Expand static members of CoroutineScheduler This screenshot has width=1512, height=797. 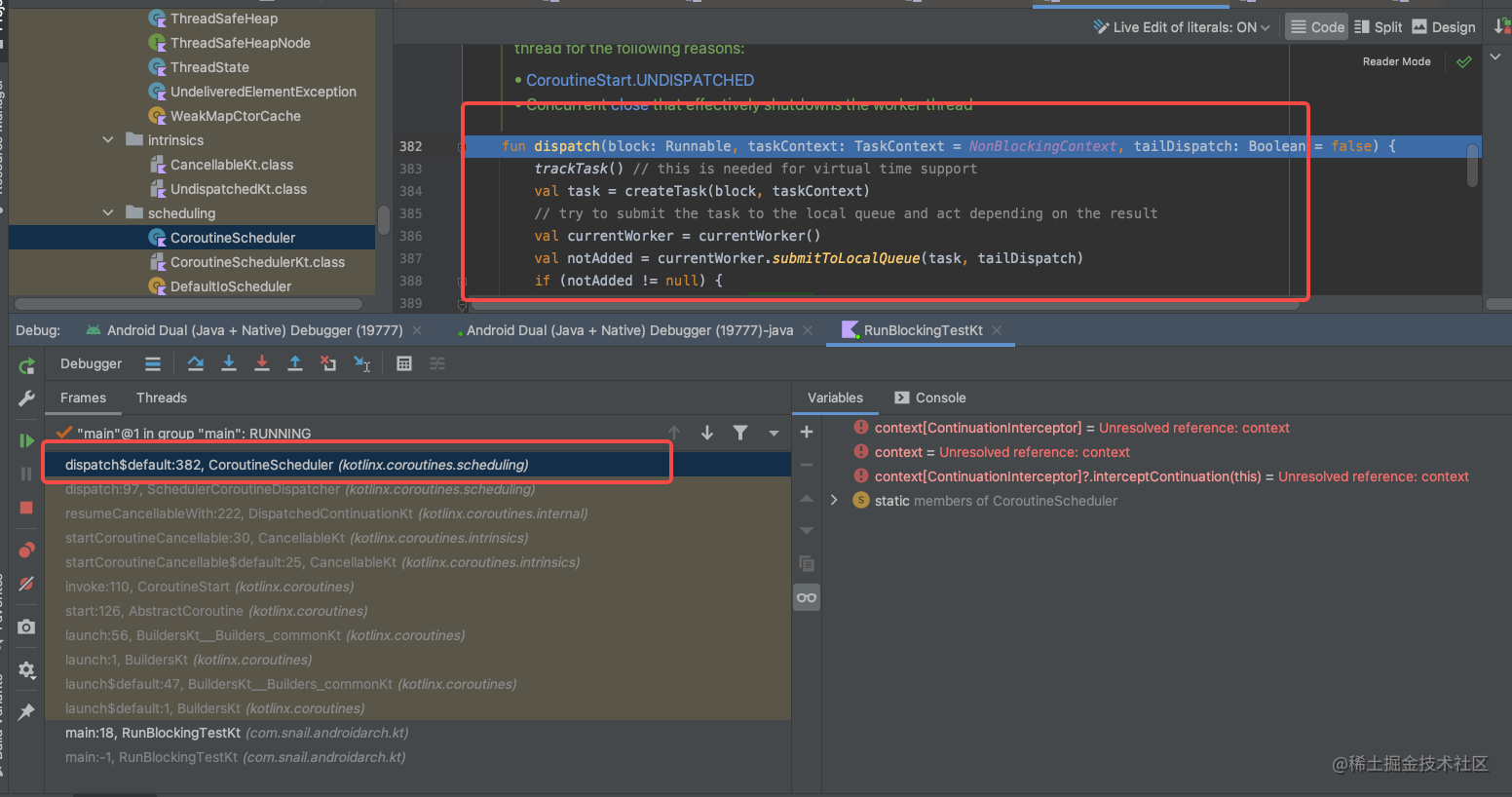834,500
